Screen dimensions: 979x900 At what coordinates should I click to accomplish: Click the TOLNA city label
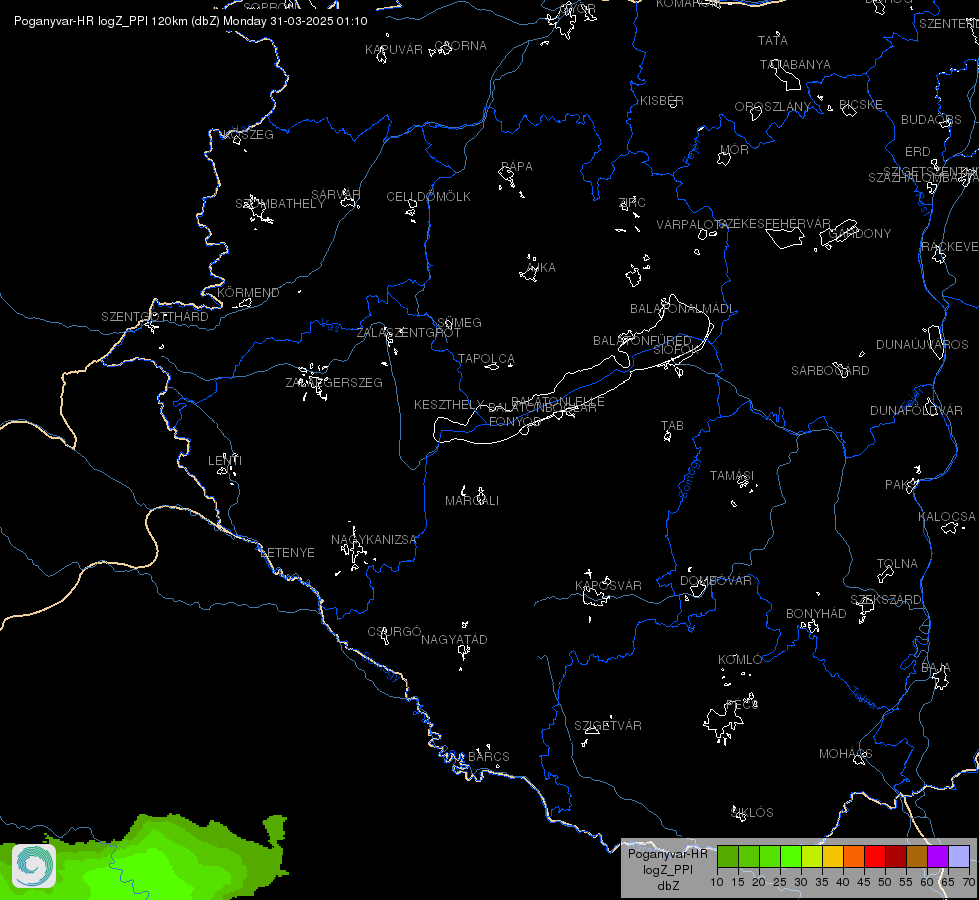[897, 564]
